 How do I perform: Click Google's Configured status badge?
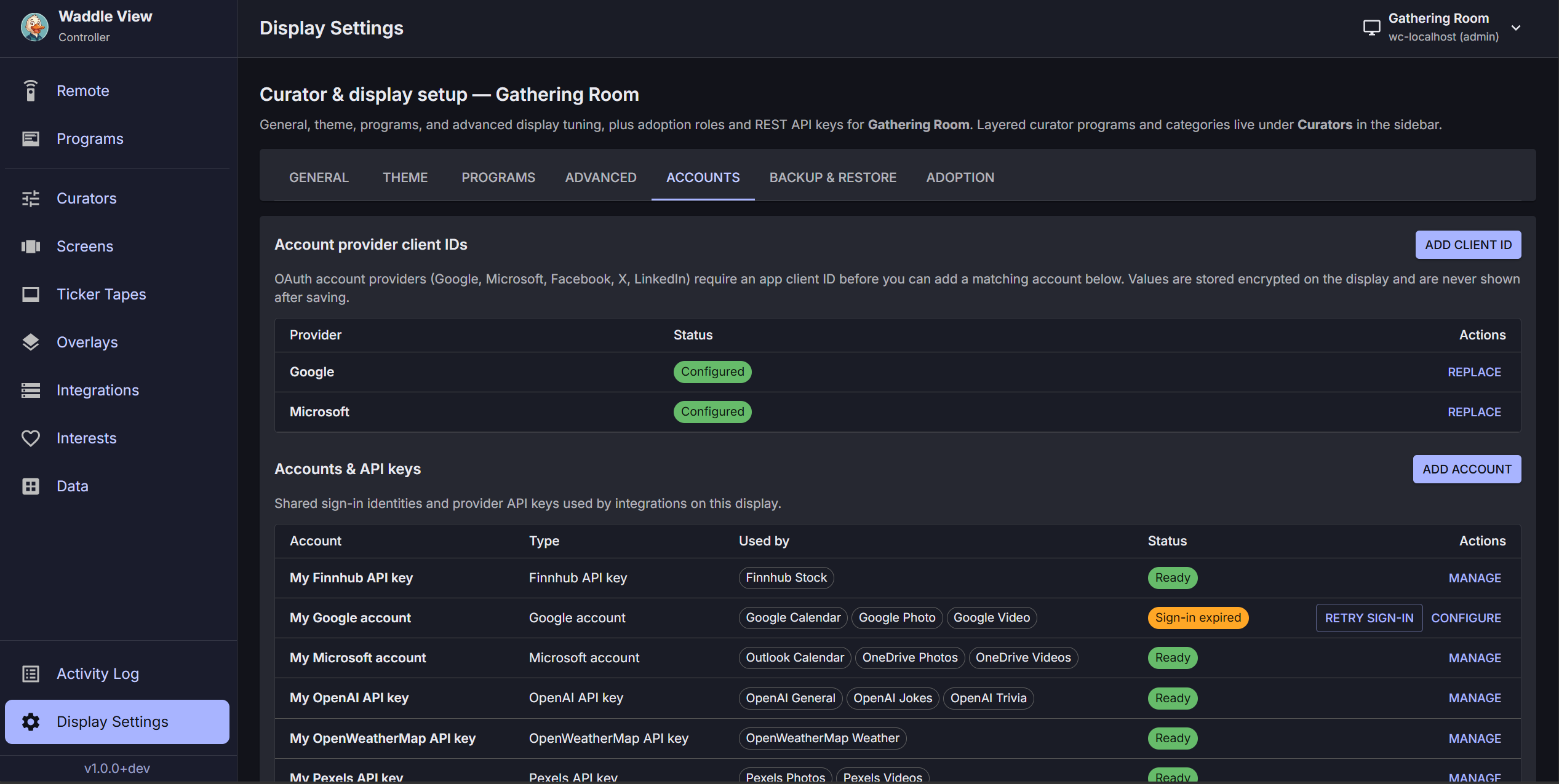(712, 372)
